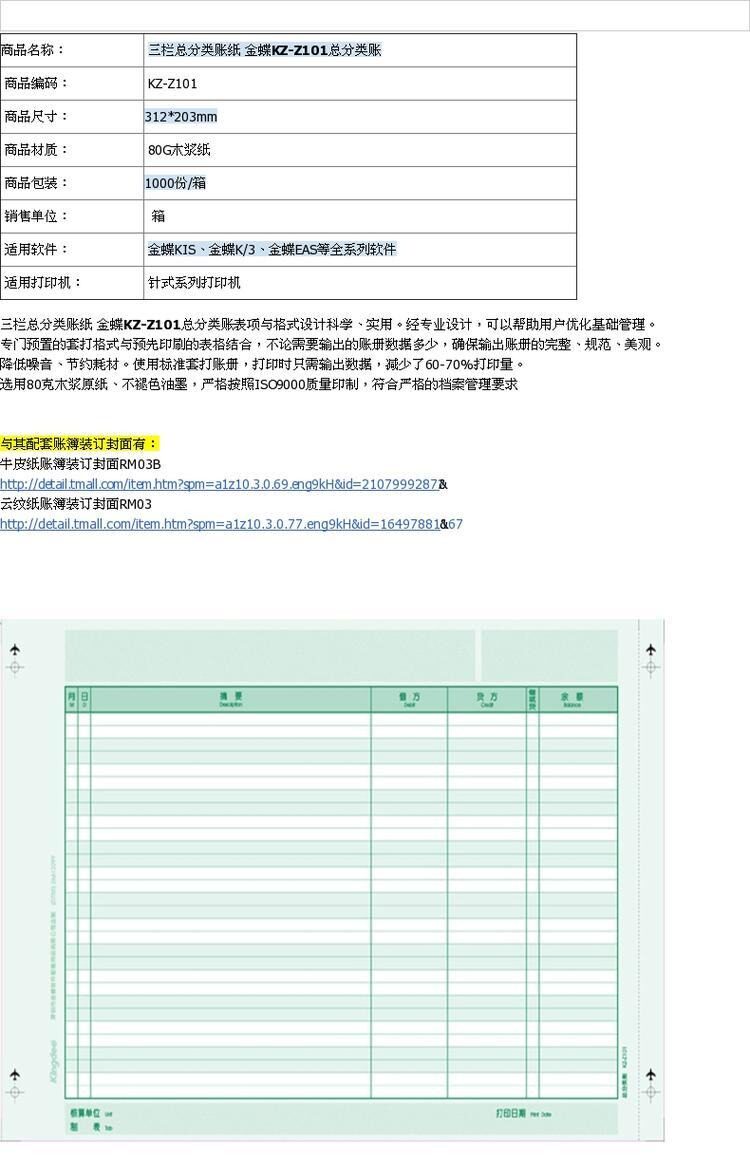750x1161 pixels.
Task: Select material value 80G木浆纸
Action: point(179,150)
